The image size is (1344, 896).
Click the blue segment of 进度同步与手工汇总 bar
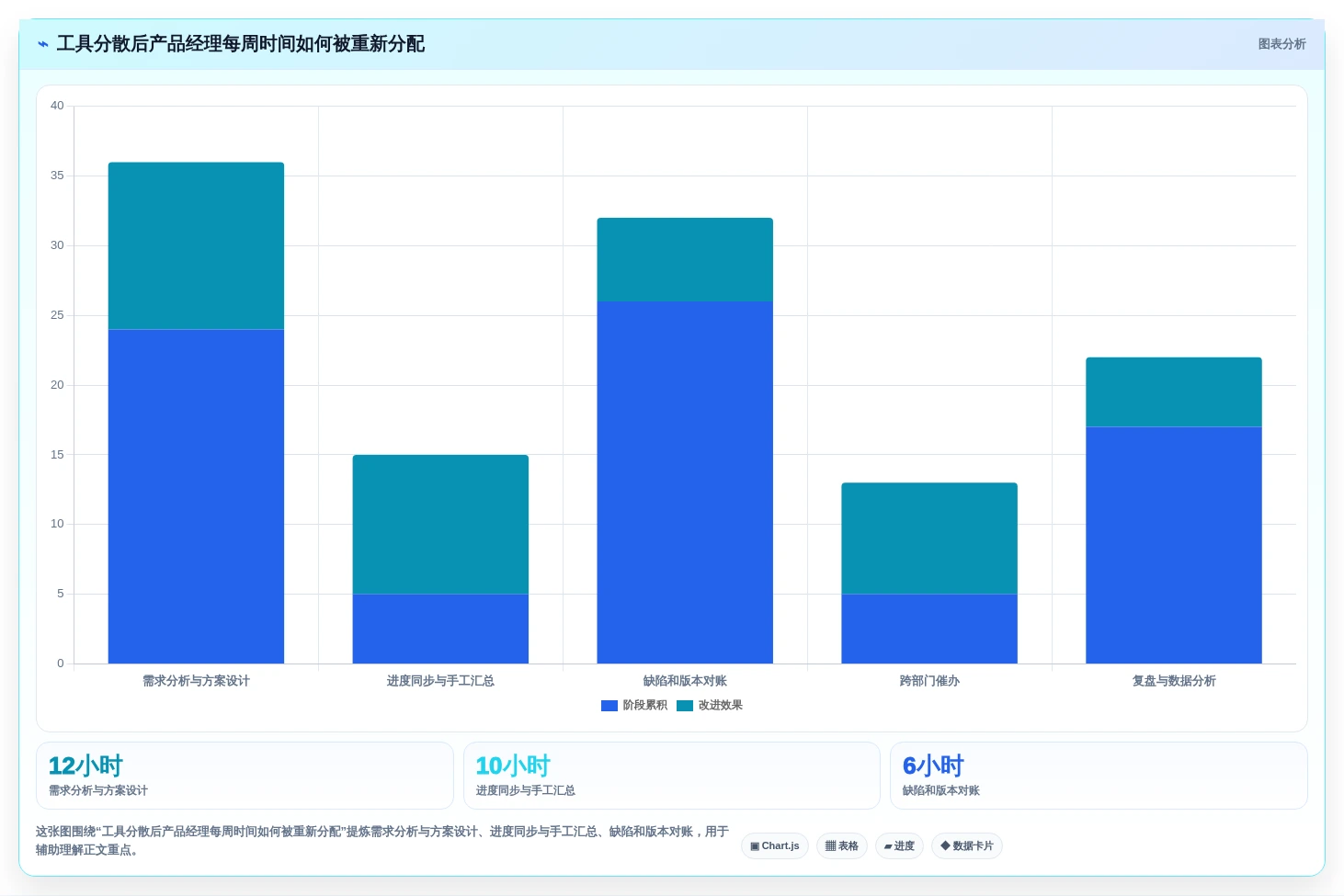click(x=440, y=629)
